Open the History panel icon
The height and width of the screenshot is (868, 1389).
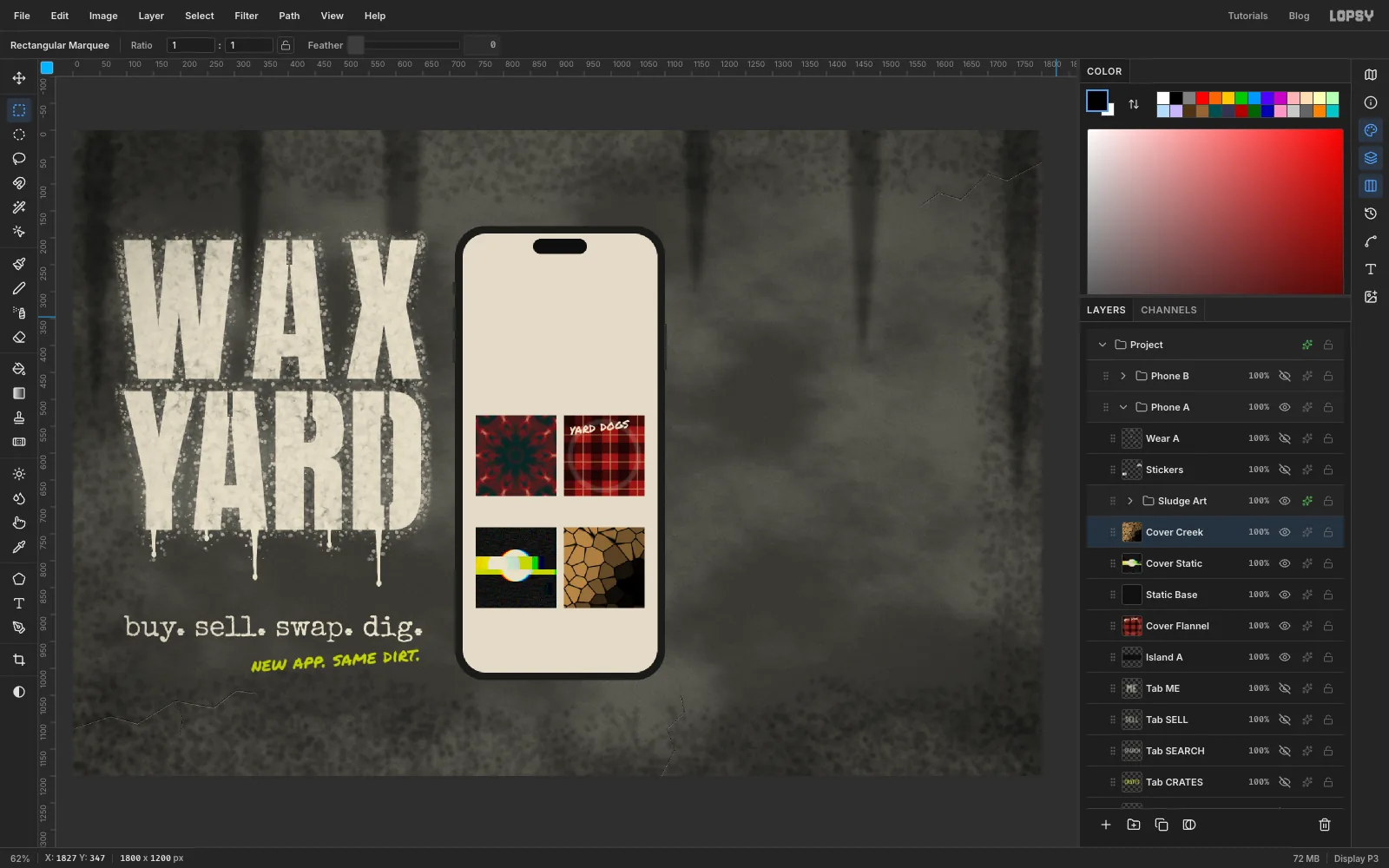pos(1371,214)
